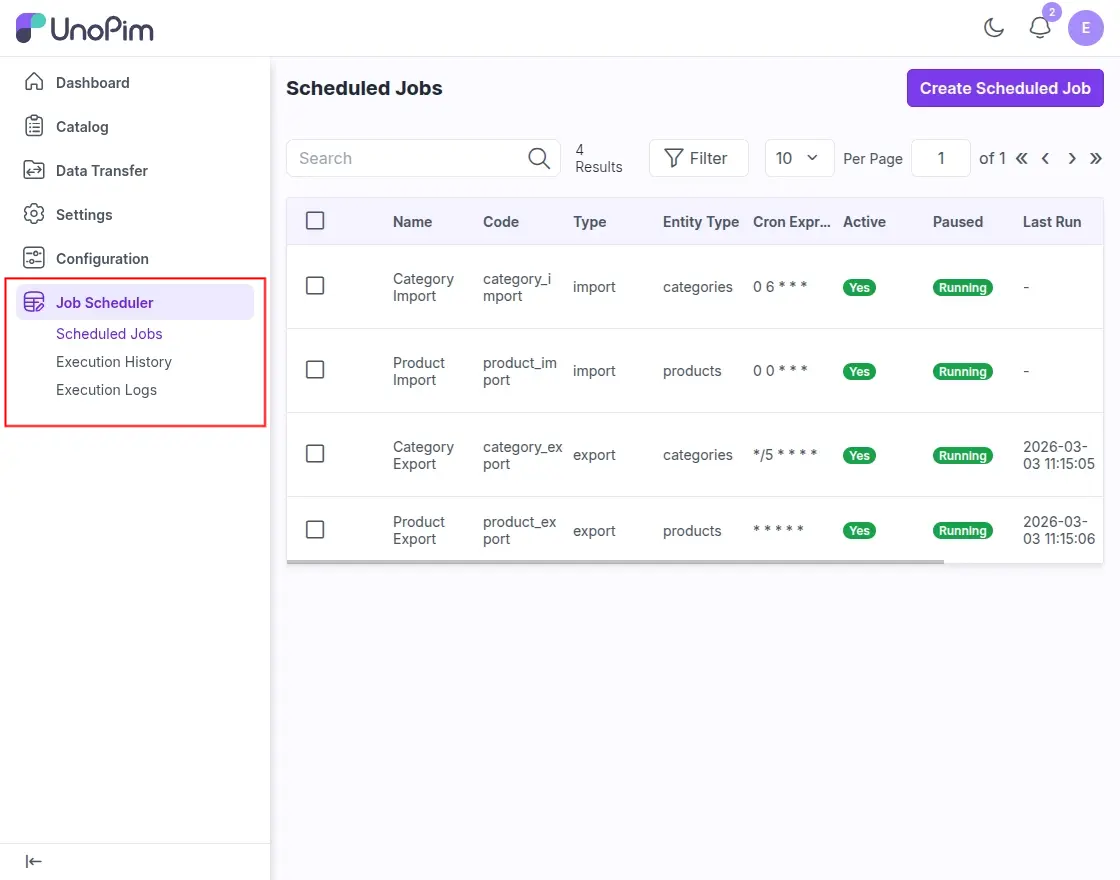Click the Filter button label
Screen dimensions: 1120x880
tap(708, 158)
